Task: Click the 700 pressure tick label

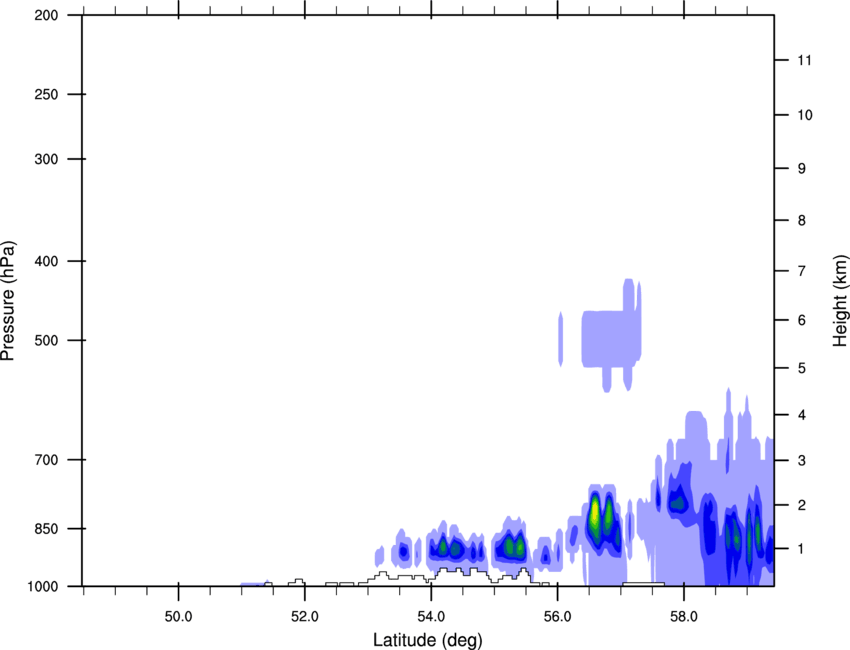Action: coord(46,459)
